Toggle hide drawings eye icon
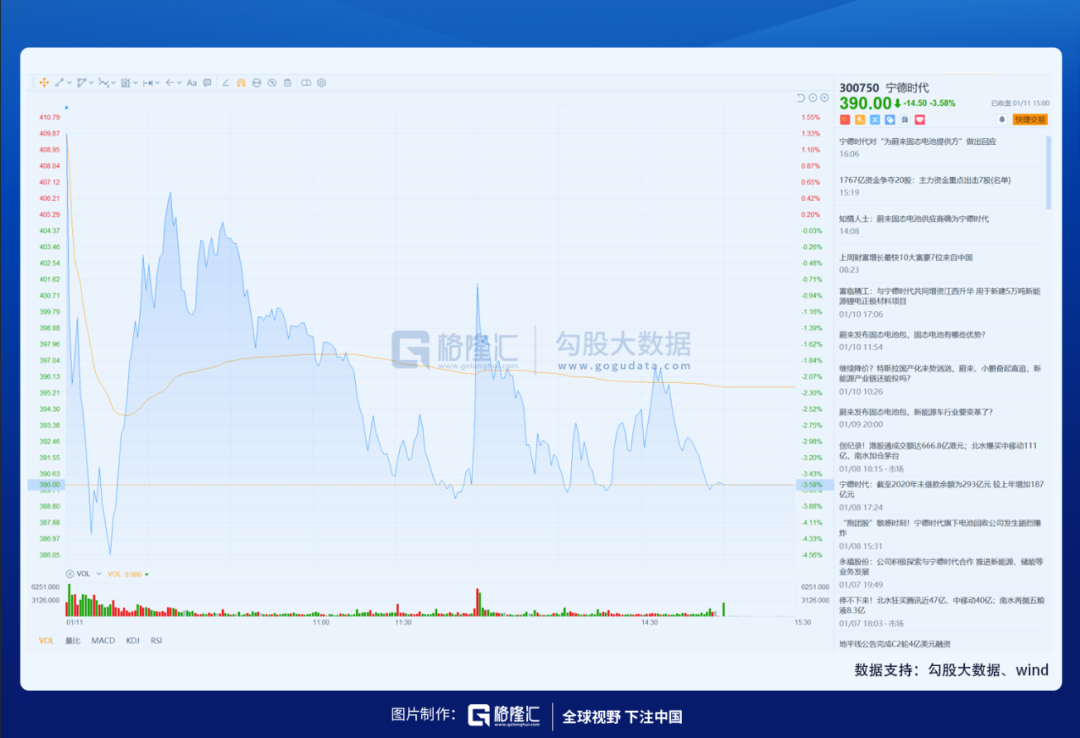Image resolution: width=1080 pixels, height=738 pixels. pyautogui.click(x=273, y=83)
